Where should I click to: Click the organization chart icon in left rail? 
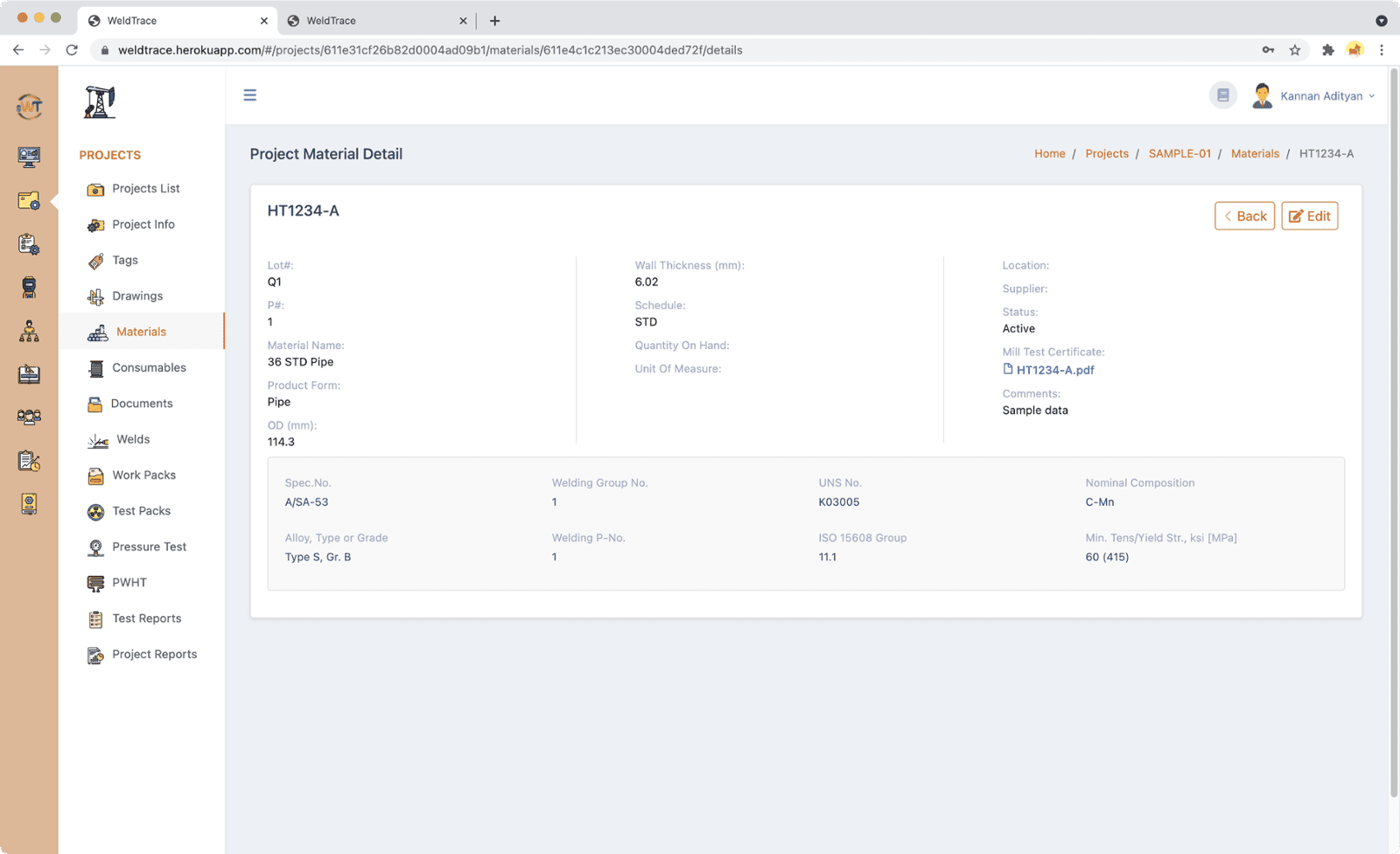29,331
